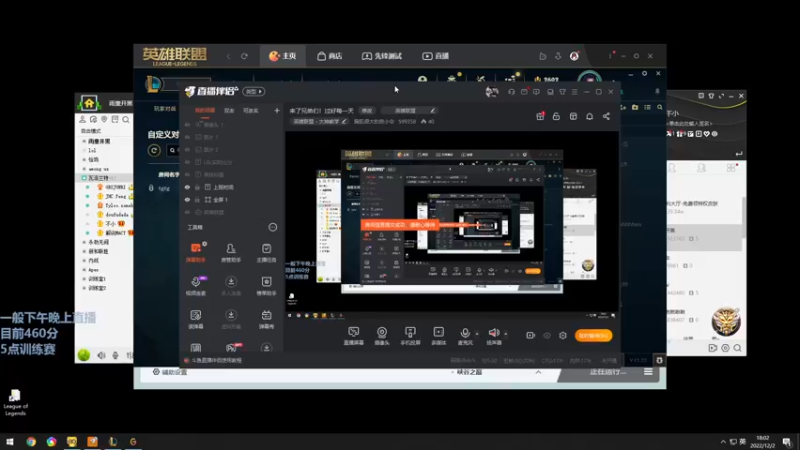Open Windows Start menu
The height and width of the screenshot is (450, 800).
pyautogui.click(x=10, y=442)
